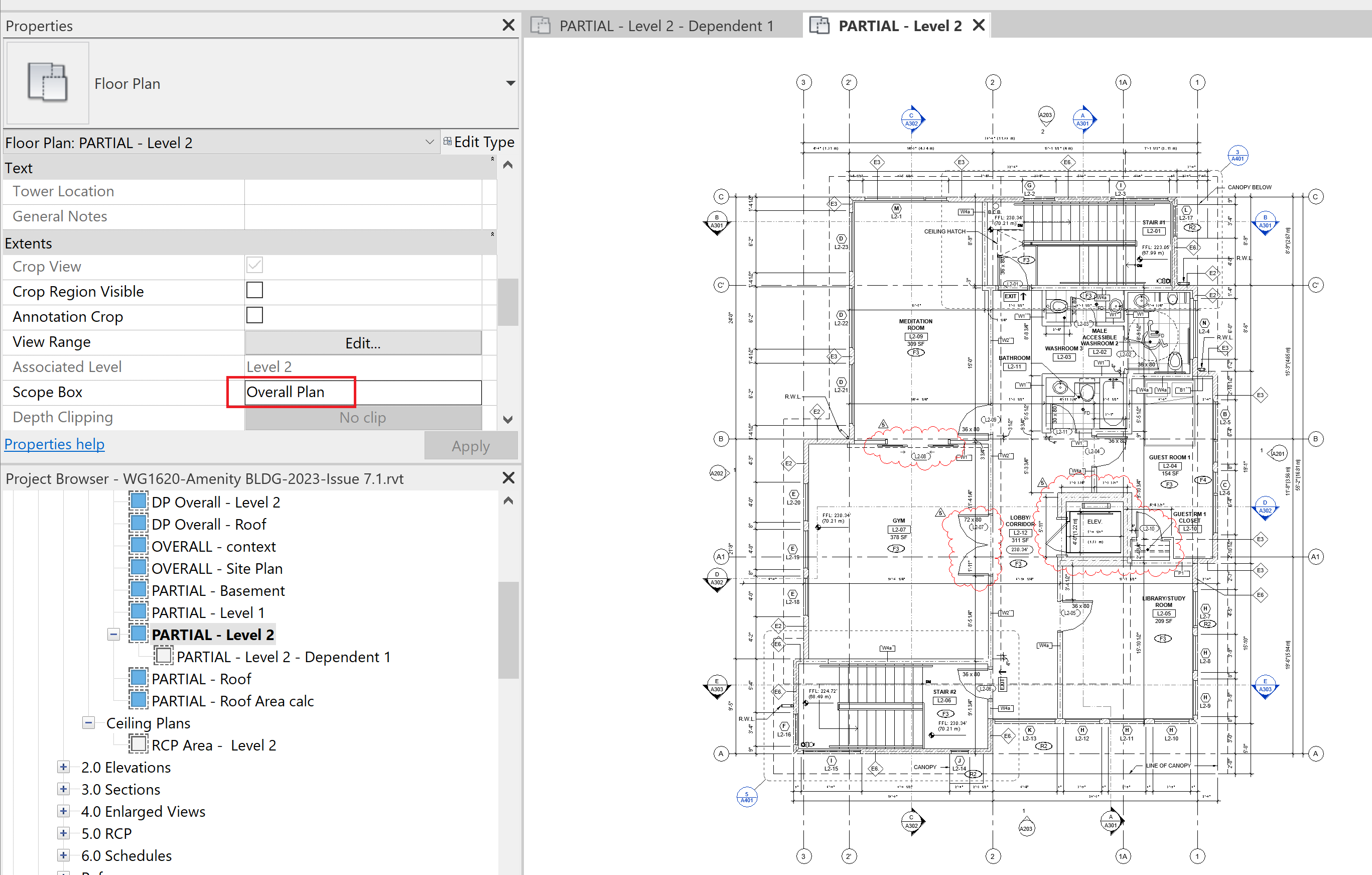Click the Edit... button for View Range
This screenshot has height=875, width=1372.
point(362,342)
